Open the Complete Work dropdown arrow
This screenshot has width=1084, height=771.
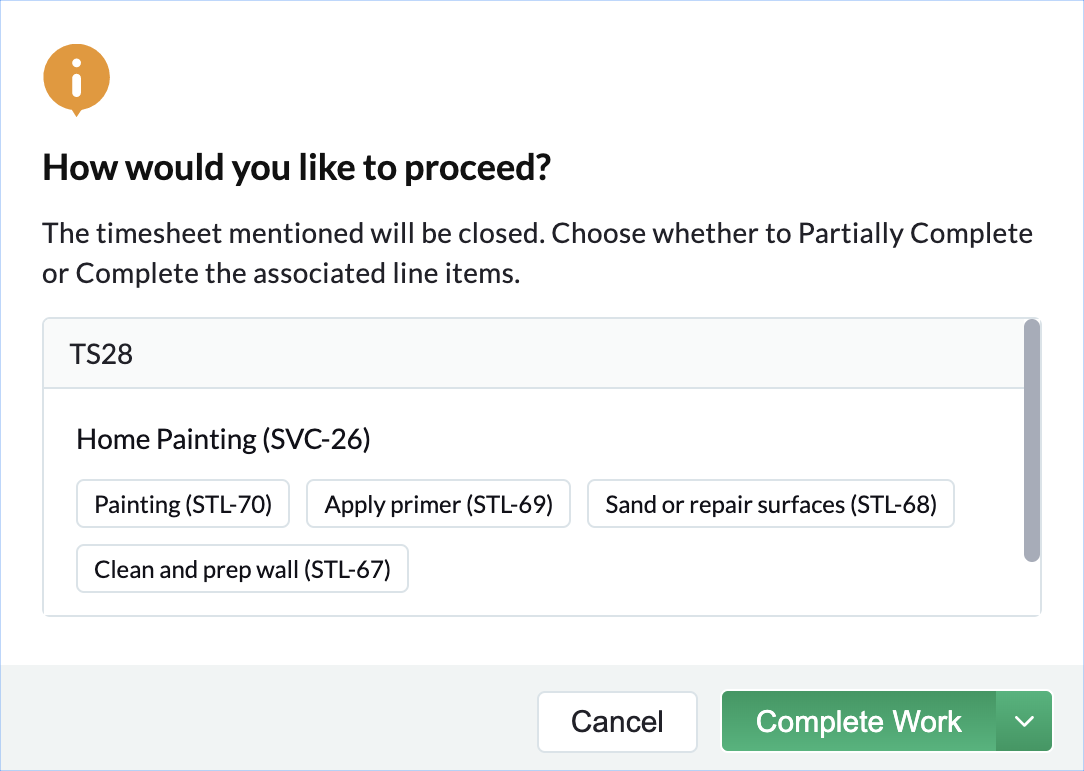click(1024, 721)
